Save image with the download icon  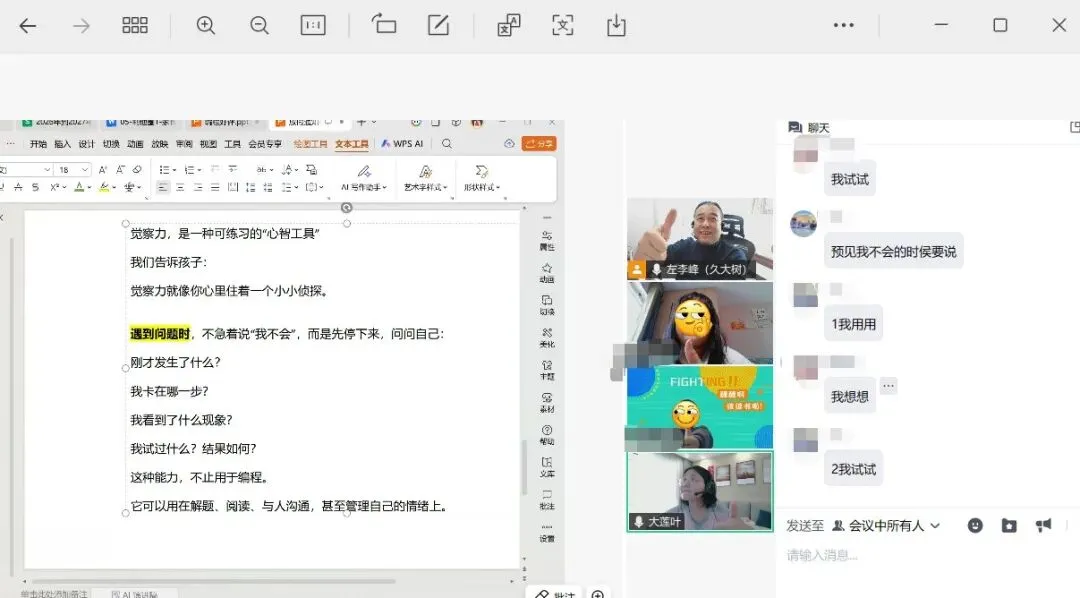point(616,25)
